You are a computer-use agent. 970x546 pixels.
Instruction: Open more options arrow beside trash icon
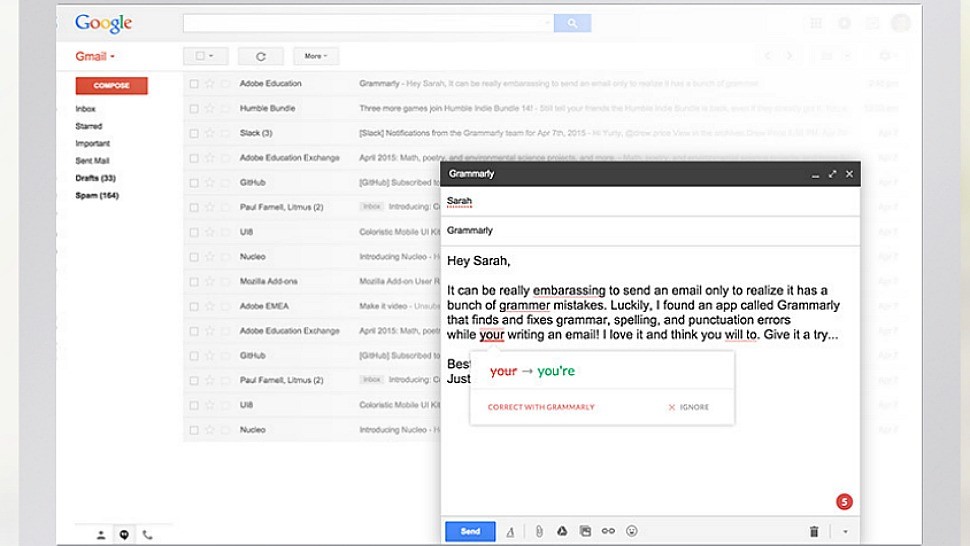point(845,531)
